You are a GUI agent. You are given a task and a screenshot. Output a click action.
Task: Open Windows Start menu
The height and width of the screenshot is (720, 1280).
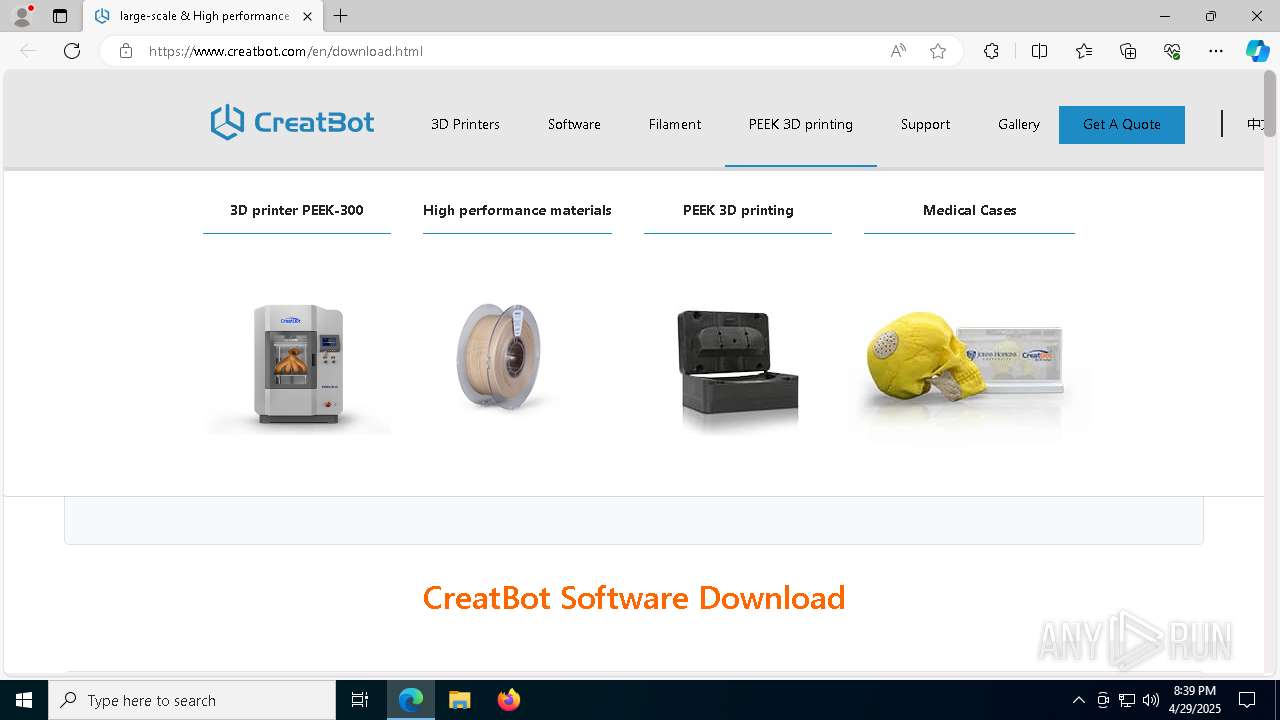coord(24,700)
